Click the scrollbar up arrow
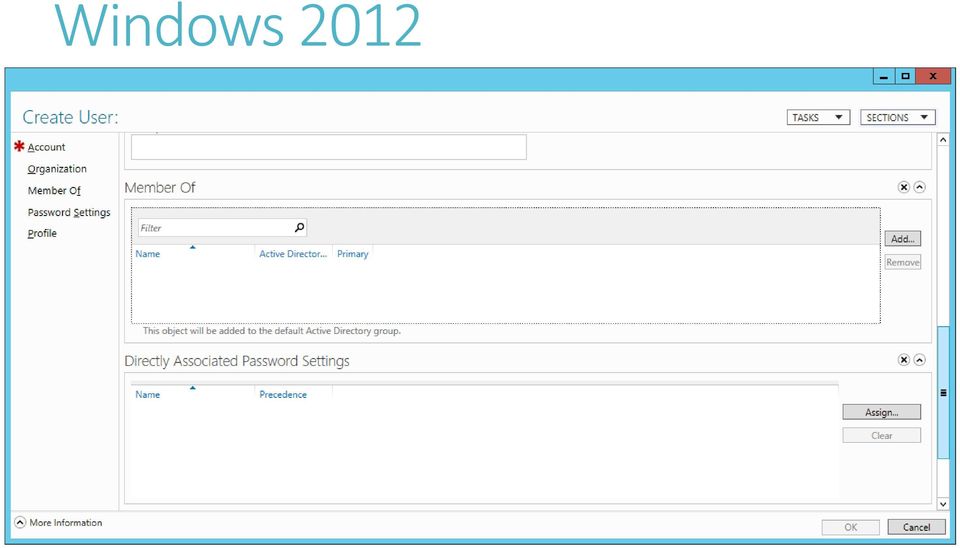The height and width of the screenshot is (548, 960). pos(943,140)
